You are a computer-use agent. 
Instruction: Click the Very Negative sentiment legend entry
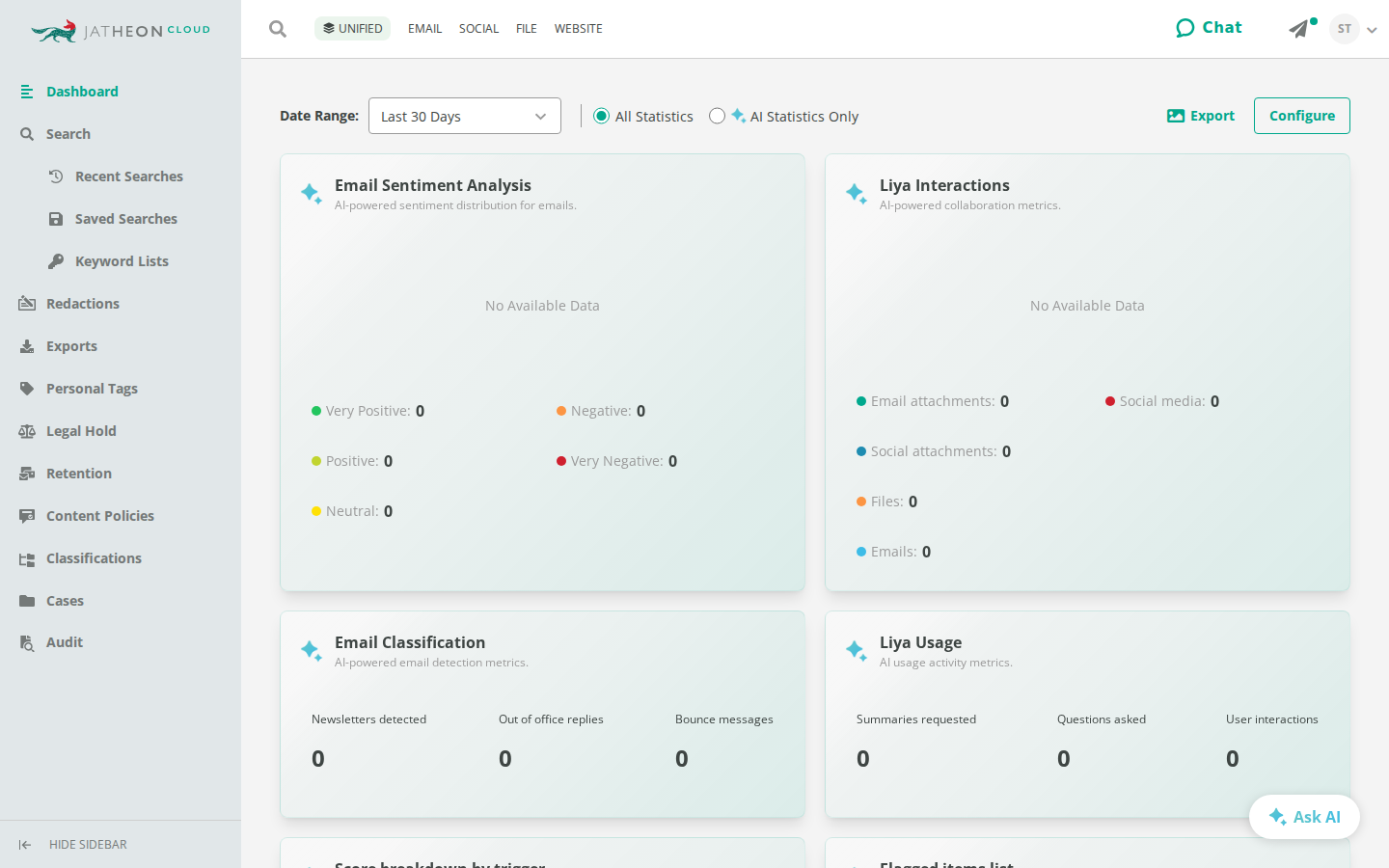tap(616, 461)
